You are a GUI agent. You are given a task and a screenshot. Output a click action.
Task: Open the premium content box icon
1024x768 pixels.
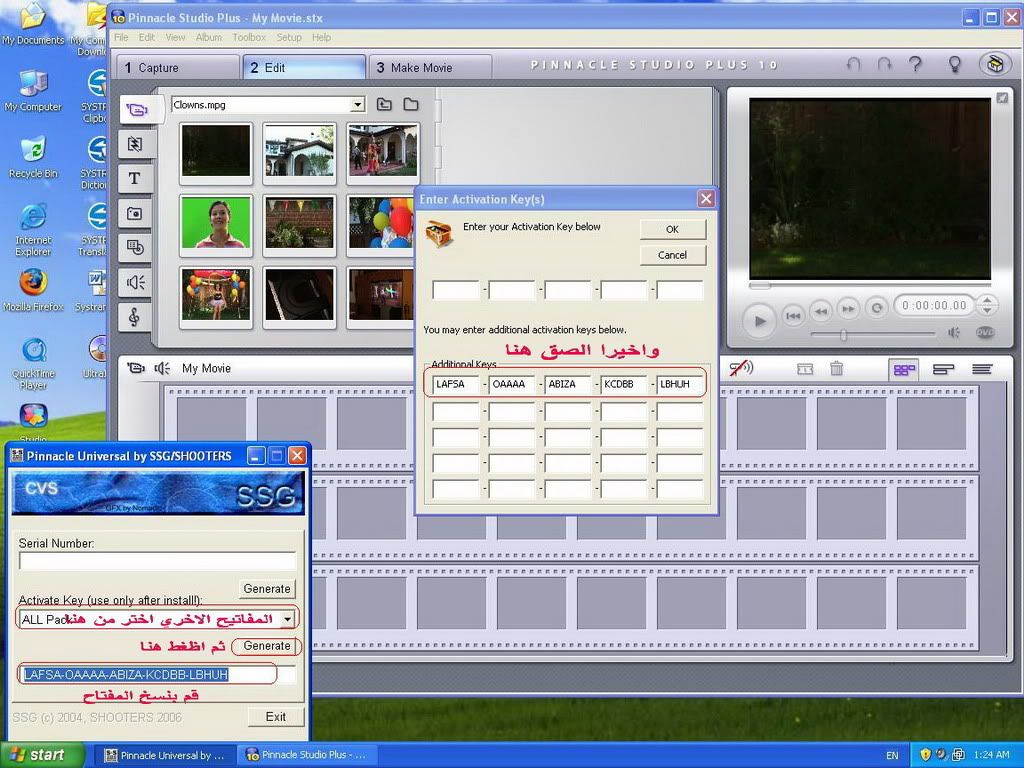click(995, 64)
